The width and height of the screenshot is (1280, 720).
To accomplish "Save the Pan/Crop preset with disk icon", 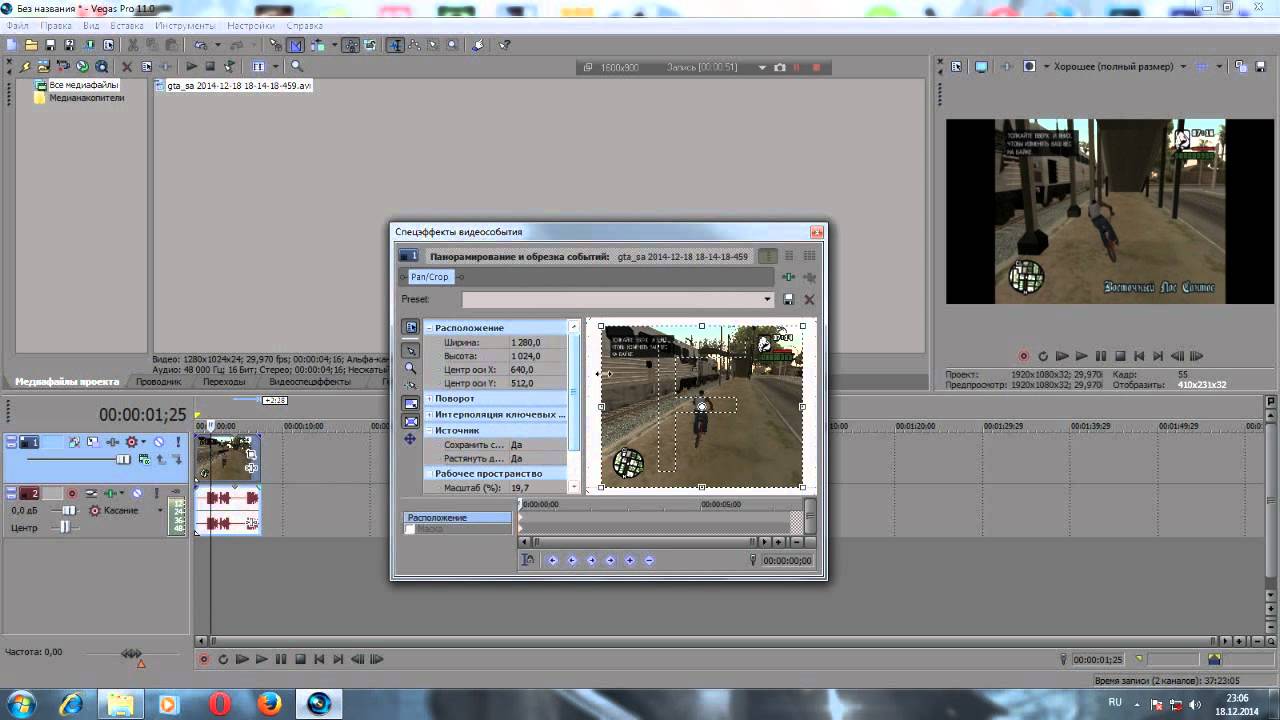I will coord(788,299).
